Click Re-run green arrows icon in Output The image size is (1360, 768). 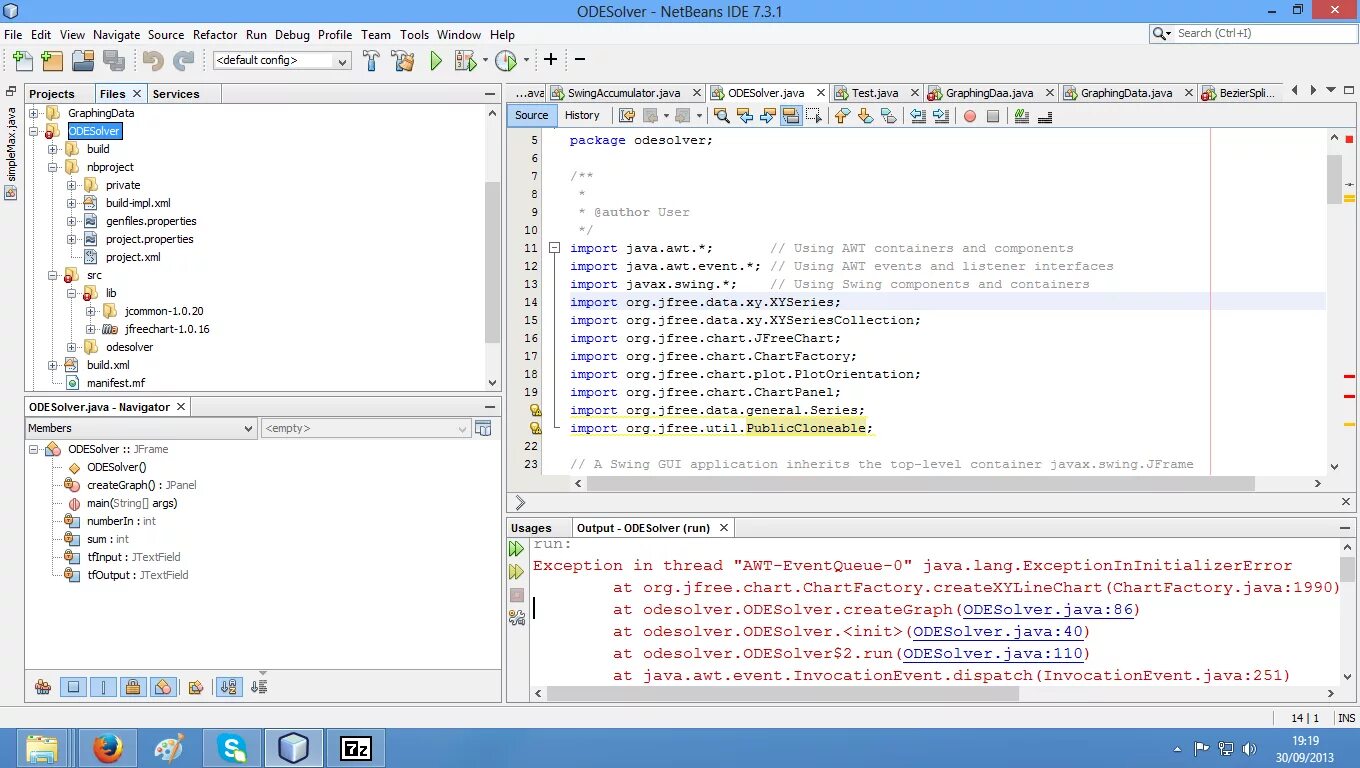(x=516, y=549)
